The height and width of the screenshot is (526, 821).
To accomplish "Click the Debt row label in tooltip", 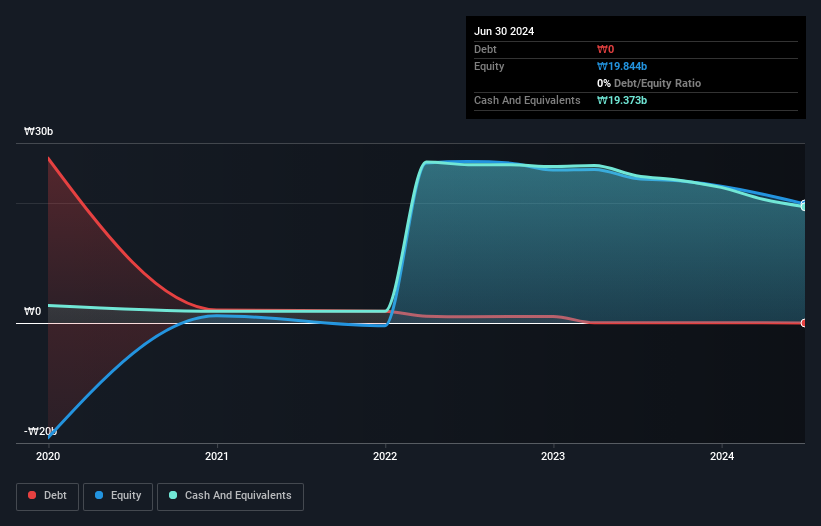I will click(x=485, y=49).
